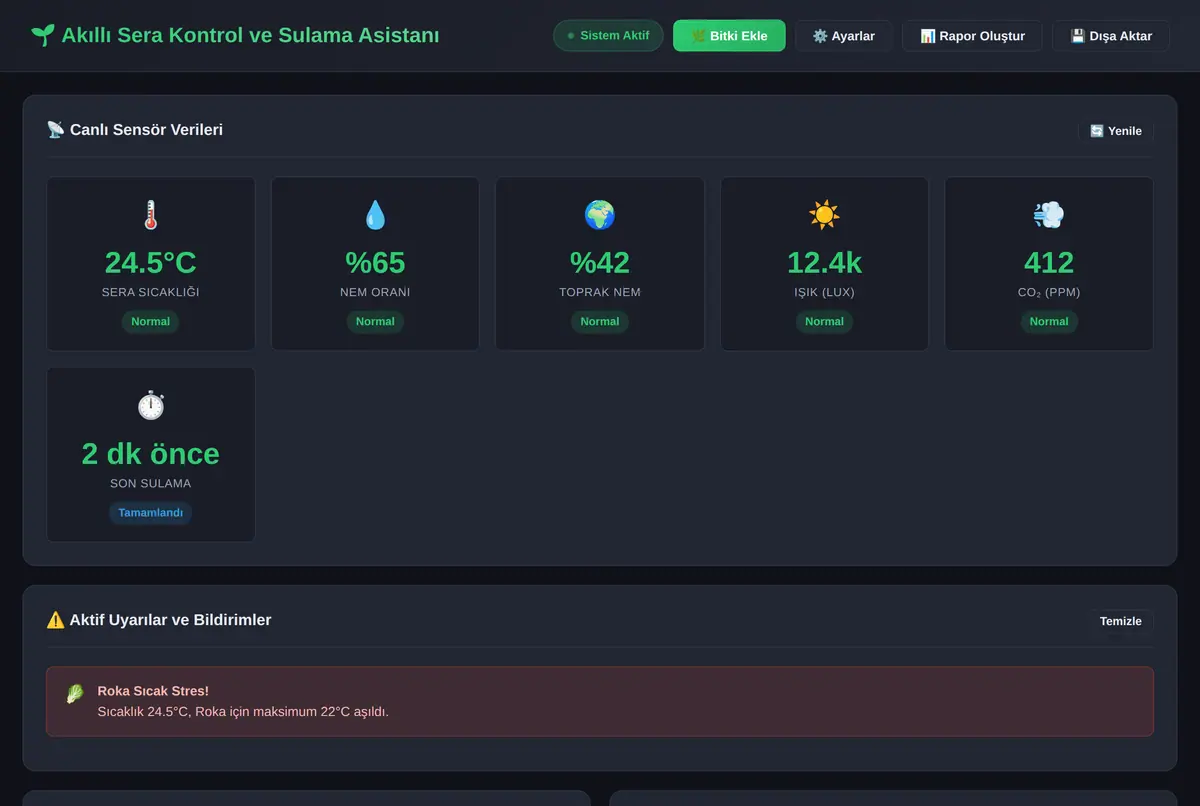Refresh sensor data with Yenile
The height and width of the screenshot is (806, 1200).
(x=1115, y=131)
